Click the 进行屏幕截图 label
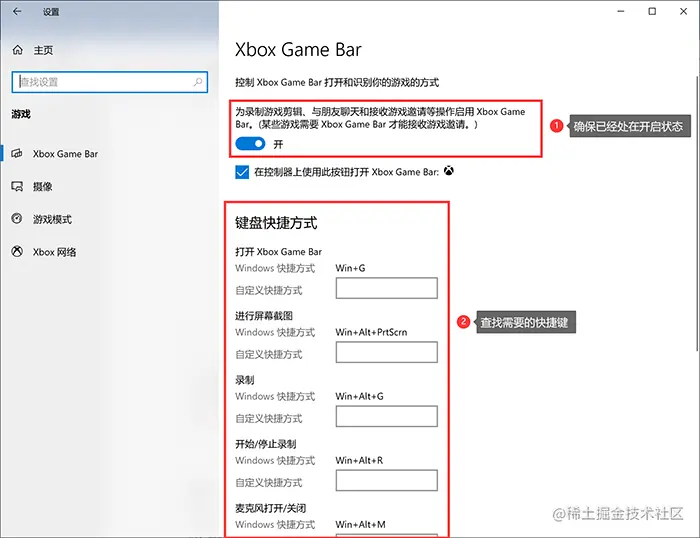The height and width of the screenshot is (538, 700). tap(264, 316)
